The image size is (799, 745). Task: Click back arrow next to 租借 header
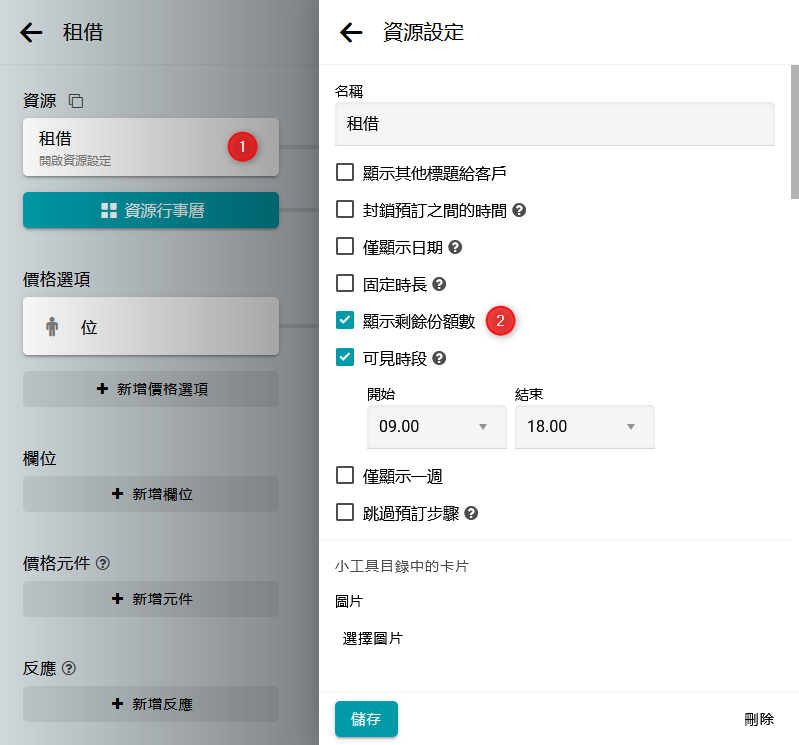(32, 33)
